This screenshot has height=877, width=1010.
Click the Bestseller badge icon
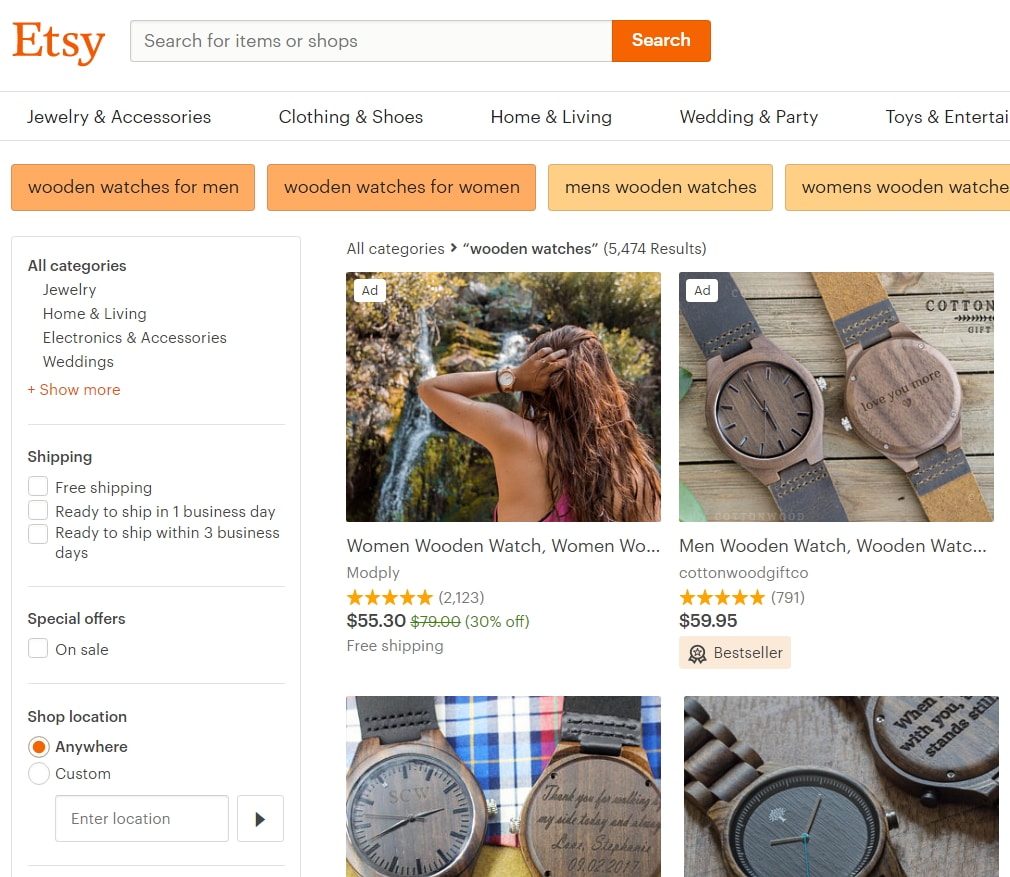coord(697,654)
